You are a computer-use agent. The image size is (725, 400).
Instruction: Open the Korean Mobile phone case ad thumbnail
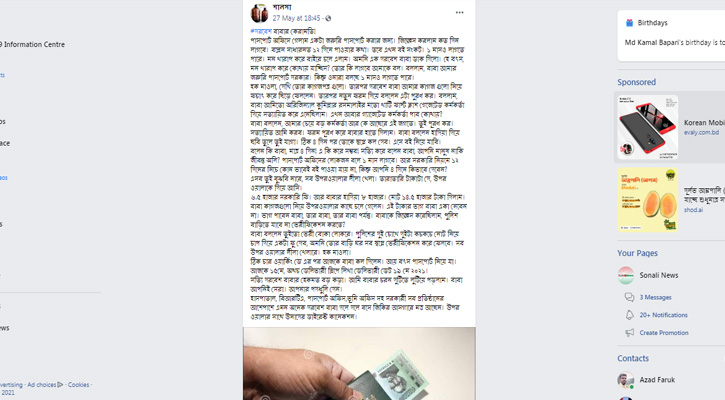click(648, 127)
